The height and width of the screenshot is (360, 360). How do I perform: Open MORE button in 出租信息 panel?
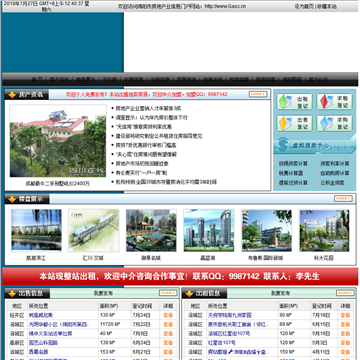pyautogui.click(x=345, y=293)
